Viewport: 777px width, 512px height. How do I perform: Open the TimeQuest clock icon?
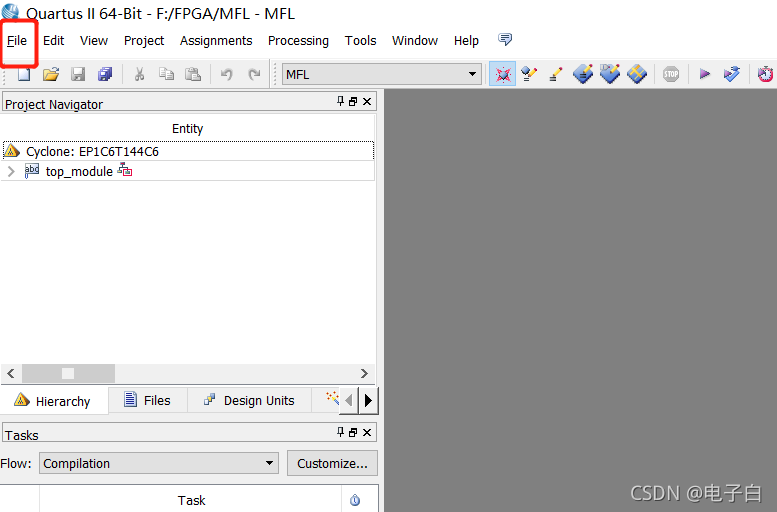pyautogui.click(x=766, y=74)
